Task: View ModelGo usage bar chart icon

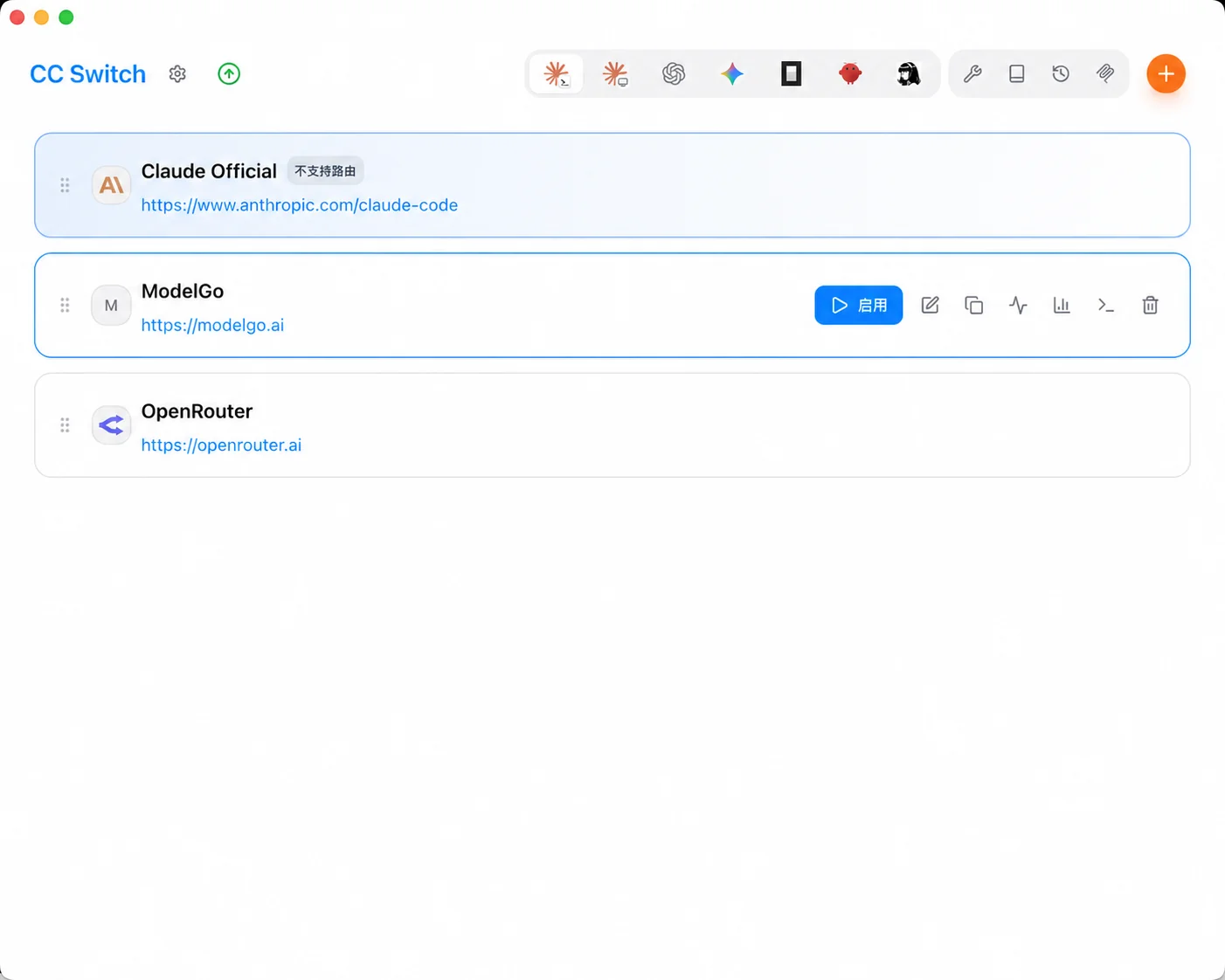Action: 1062,305
